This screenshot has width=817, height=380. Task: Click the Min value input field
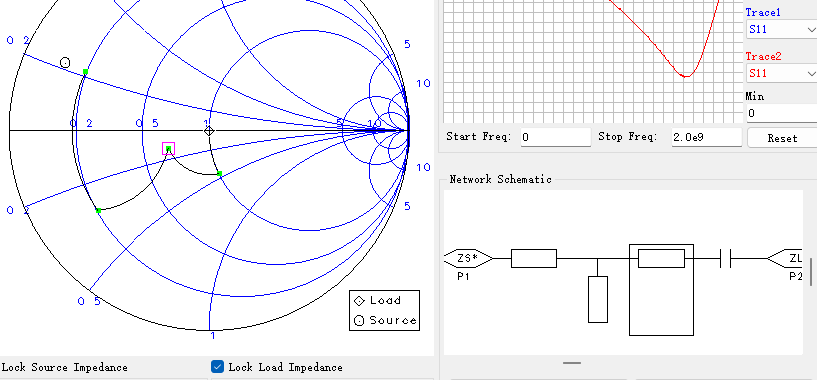point(782,113)
